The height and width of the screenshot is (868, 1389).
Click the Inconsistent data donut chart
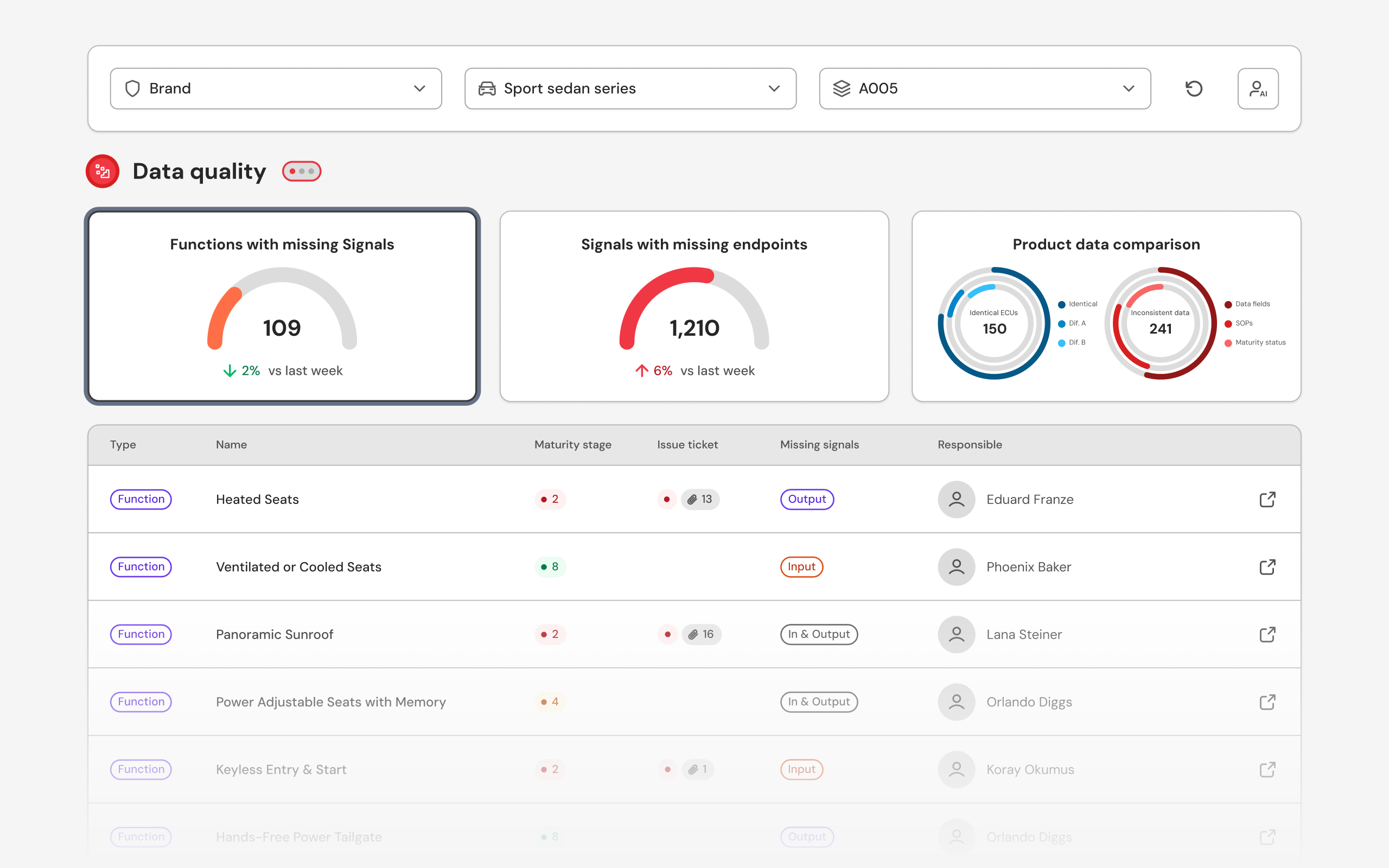click(x=1160, y=323)
